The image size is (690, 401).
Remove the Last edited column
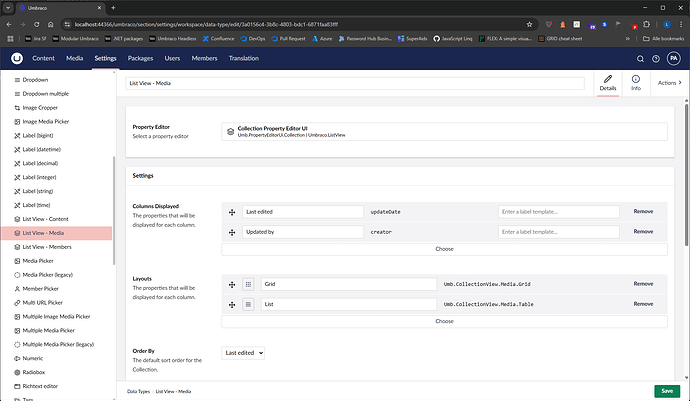[x=643, y=212]
